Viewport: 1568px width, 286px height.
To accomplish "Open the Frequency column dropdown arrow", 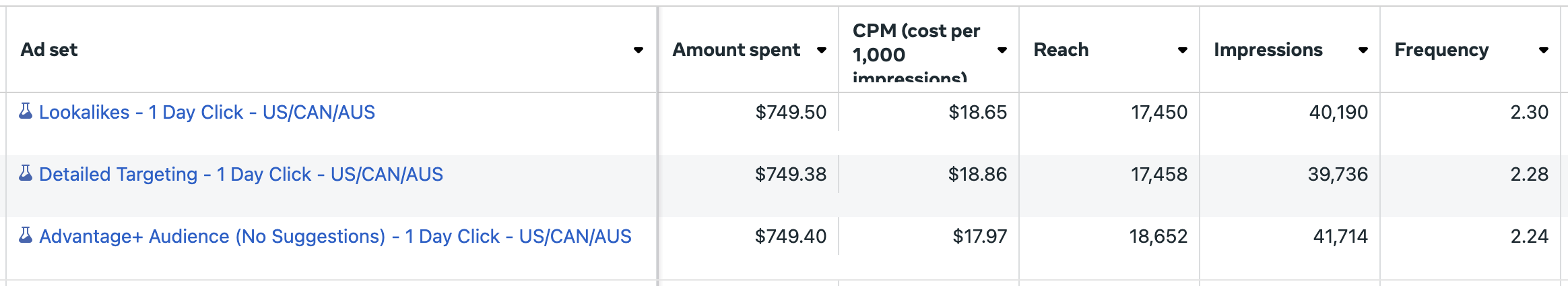I will 1544,50.
